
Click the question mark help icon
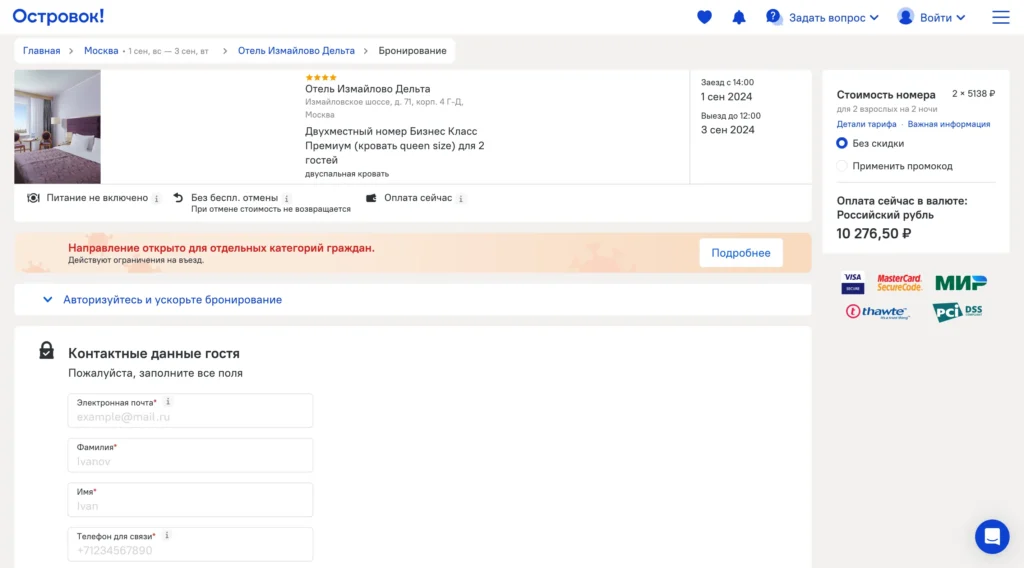click(x=773, y=16)
